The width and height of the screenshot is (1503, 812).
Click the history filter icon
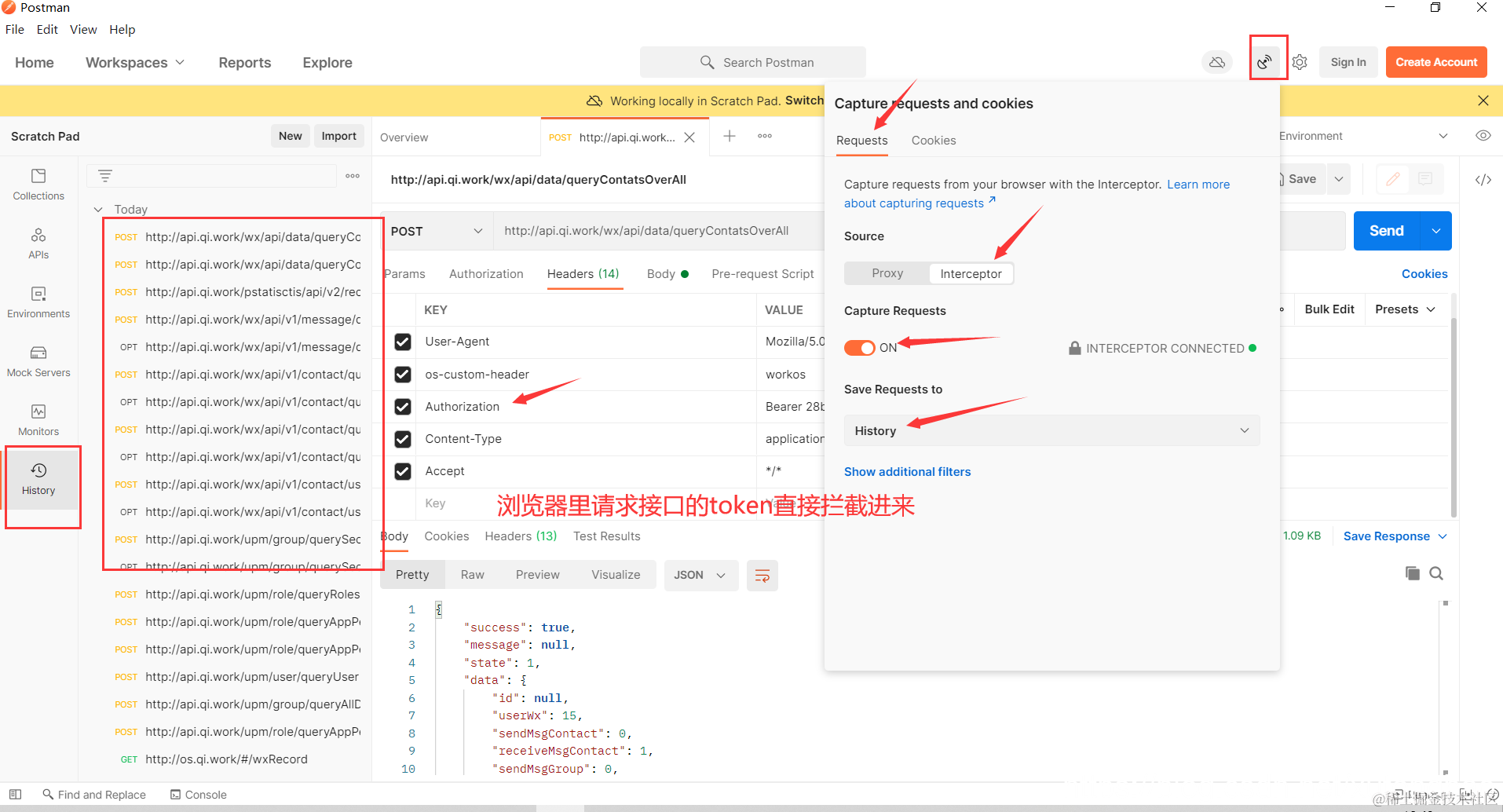click(x=105, y=176)
